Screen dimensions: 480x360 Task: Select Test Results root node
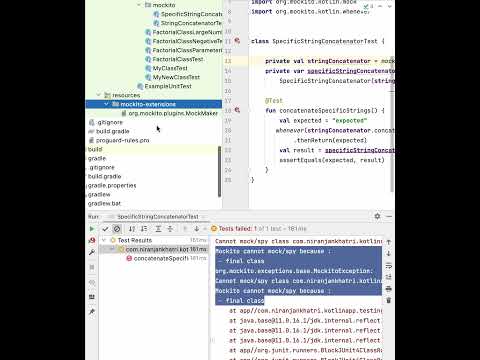(134, 240)
